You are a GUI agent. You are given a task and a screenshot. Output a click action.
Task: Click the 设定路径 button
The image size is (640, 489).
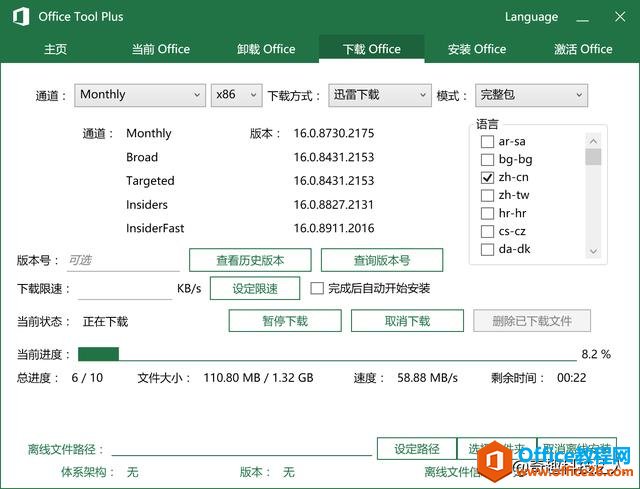417,449
